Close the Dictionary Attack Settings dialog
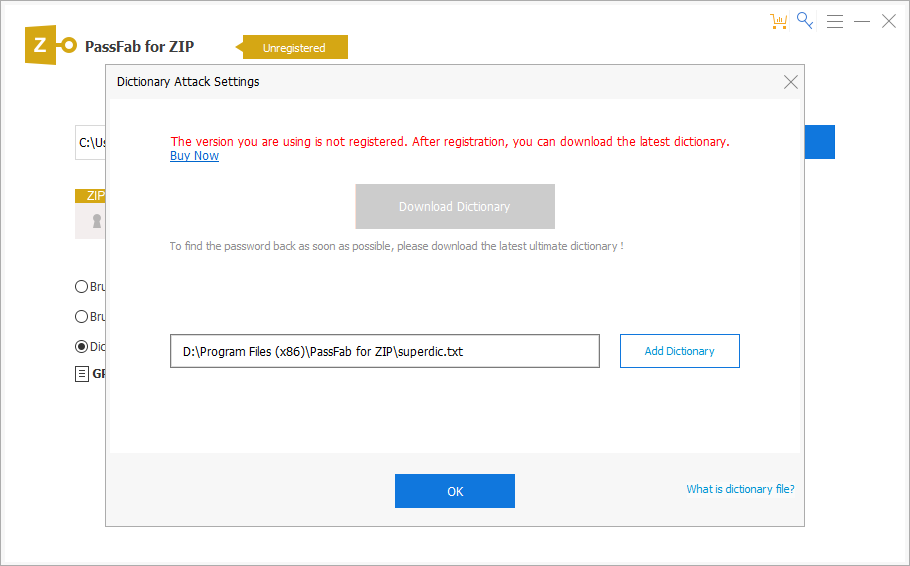 point(790,82)
